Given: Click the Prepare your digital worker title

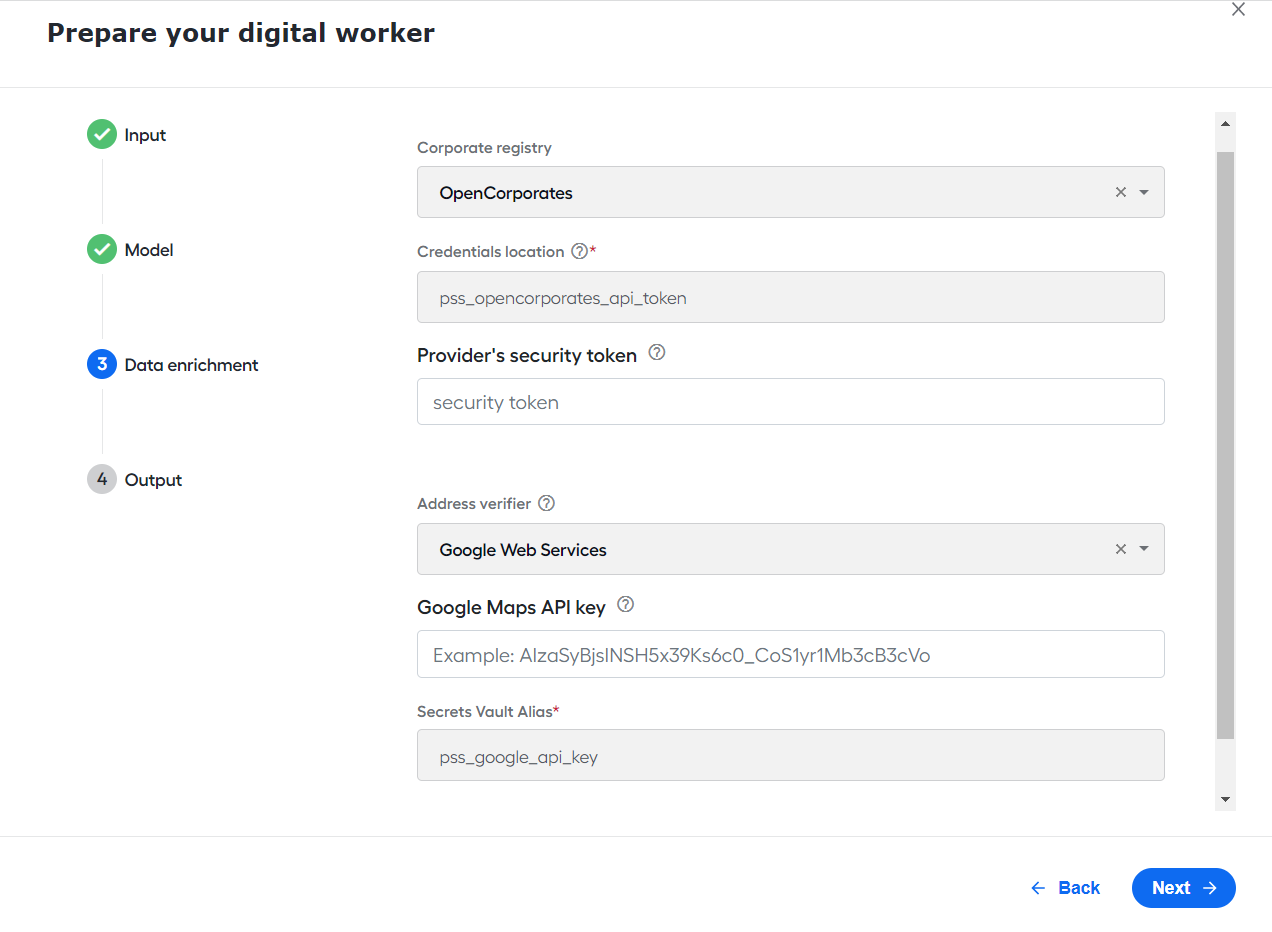Looking at the screenshot, I should tap(241, 33).
